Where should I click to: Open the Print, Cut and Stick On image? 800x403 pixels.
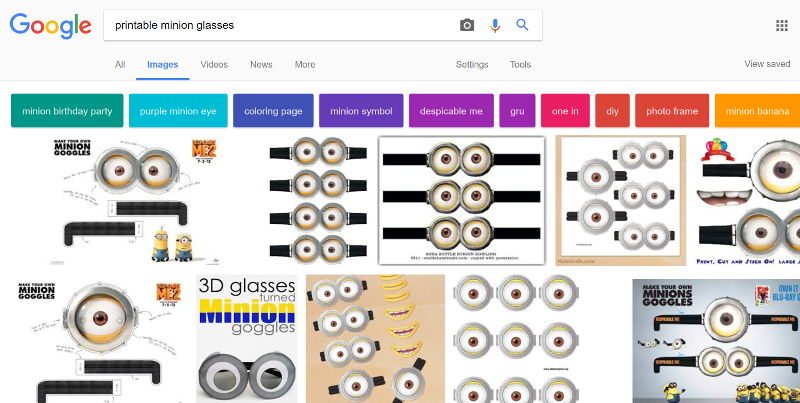[x=748, y=200]
